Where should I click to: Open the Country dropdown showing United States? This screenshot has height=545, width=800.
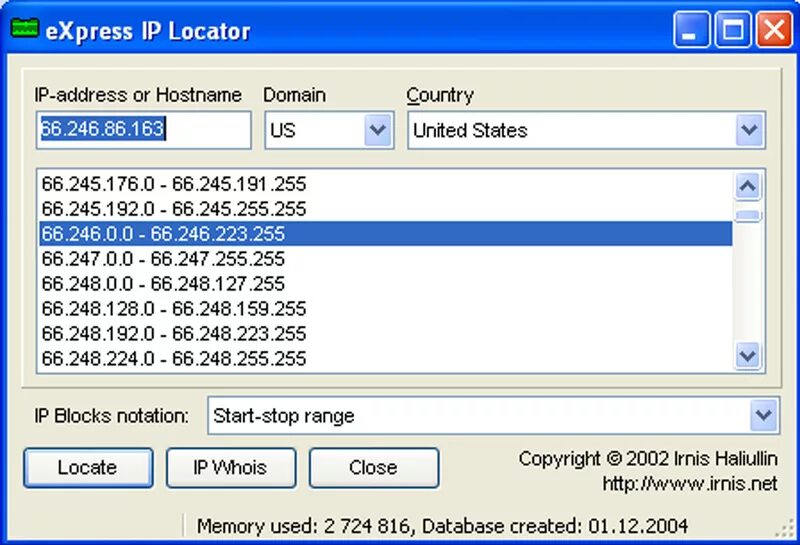(x=749, y=130)
